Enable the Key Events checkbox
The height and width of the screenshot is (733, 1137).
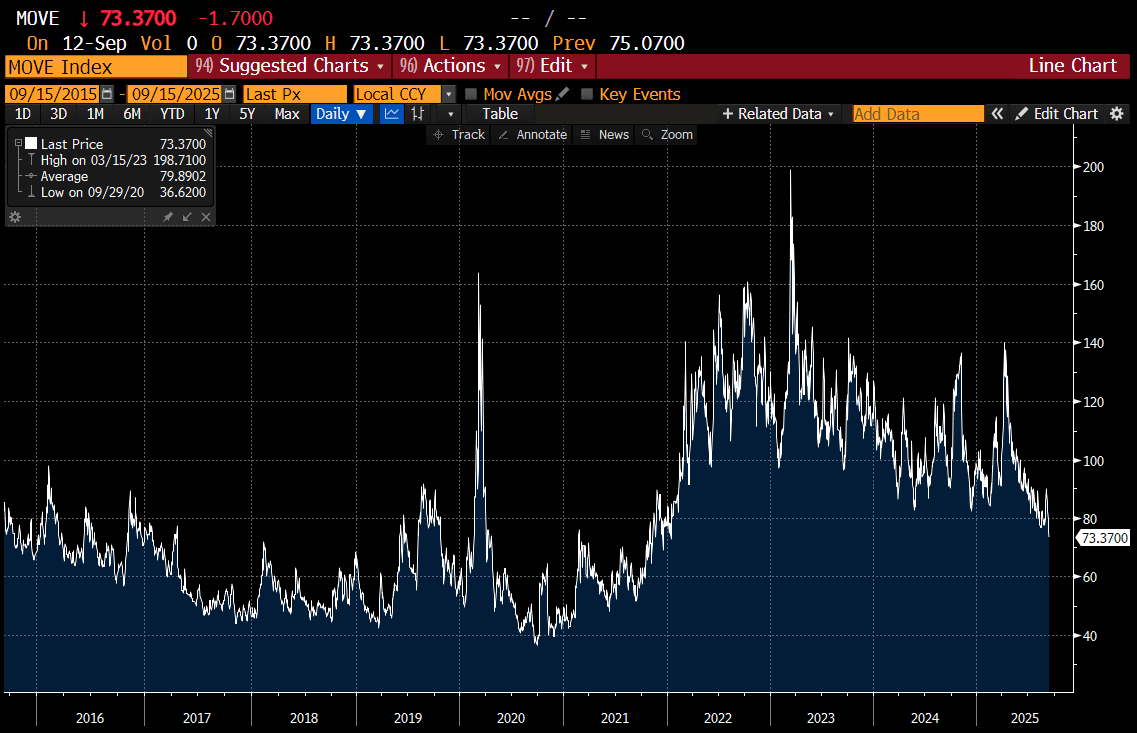587,94
